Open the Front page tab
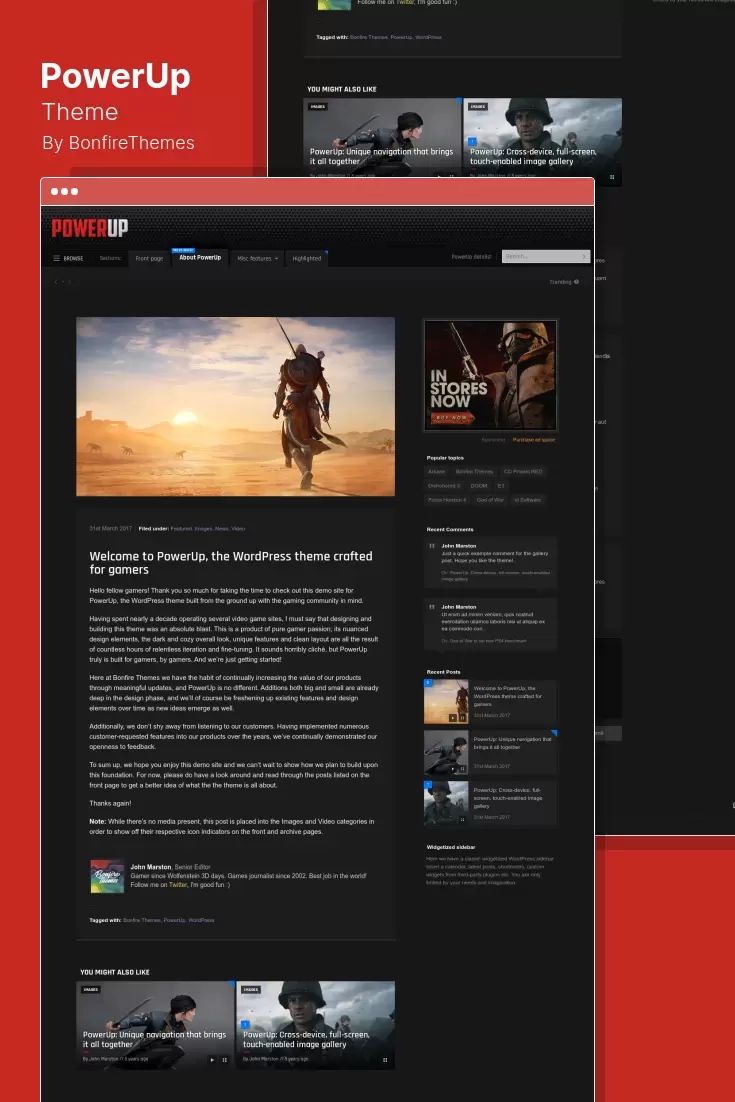This screenshot has width=735, height=1102. (149, 259)
